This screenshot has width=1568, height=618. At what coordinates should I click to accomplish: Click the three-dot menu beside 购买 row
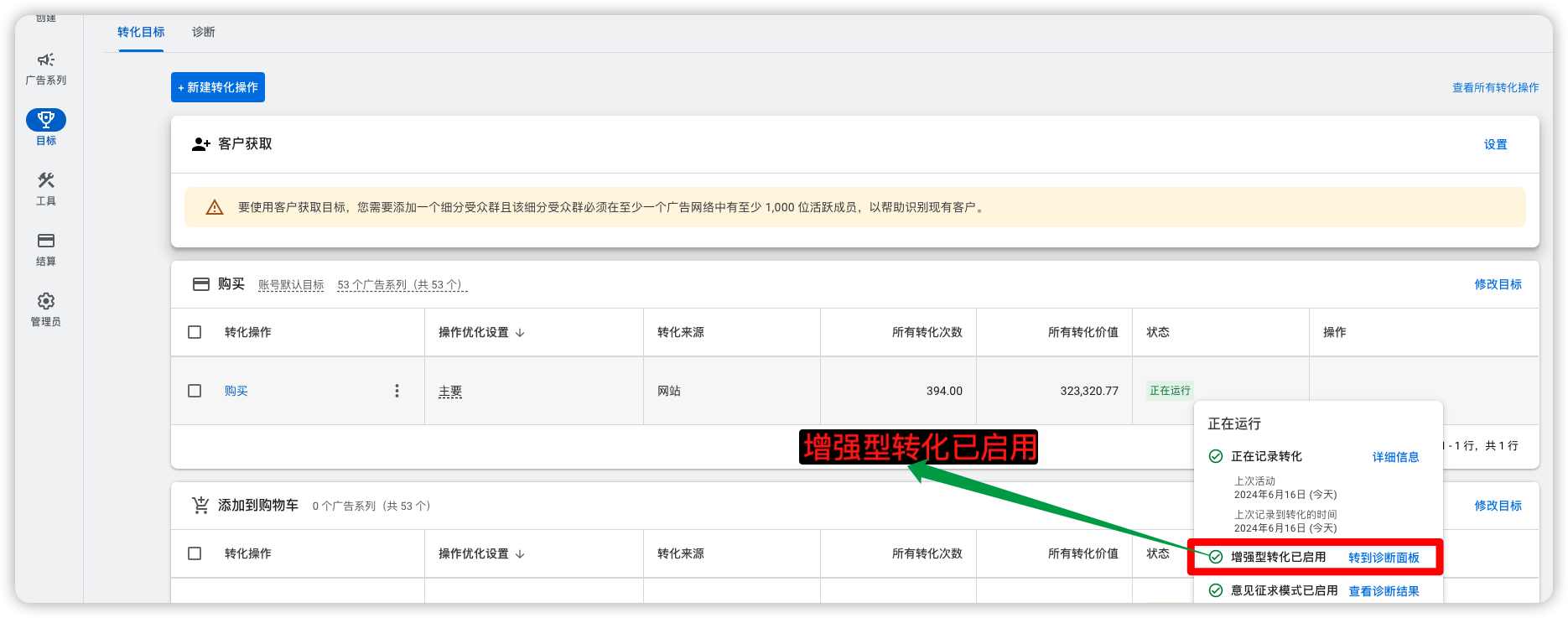[397, 391]
